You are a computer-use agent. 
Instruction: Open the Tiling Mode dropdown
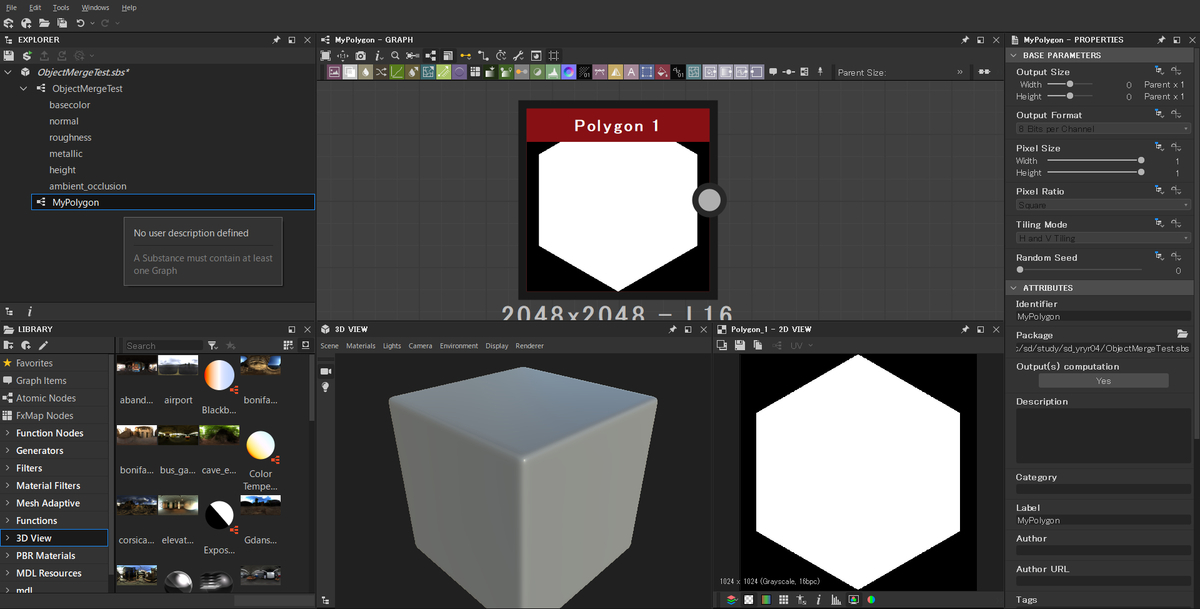click(1103, 238)
